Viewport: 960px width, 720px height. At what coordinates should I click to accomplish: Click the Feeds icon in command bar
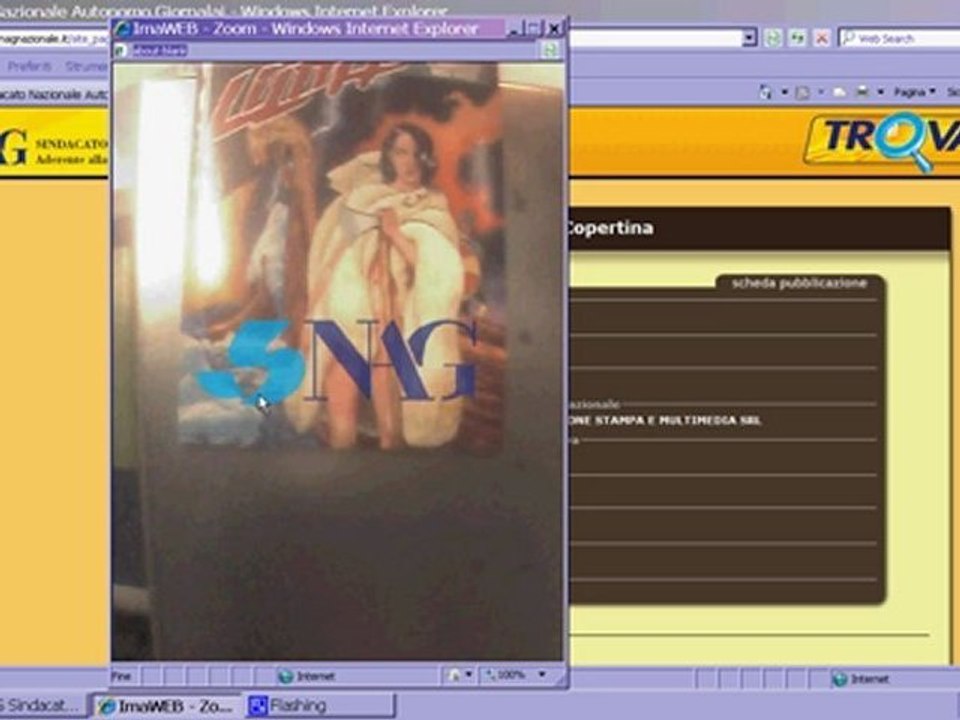[803, 92]
